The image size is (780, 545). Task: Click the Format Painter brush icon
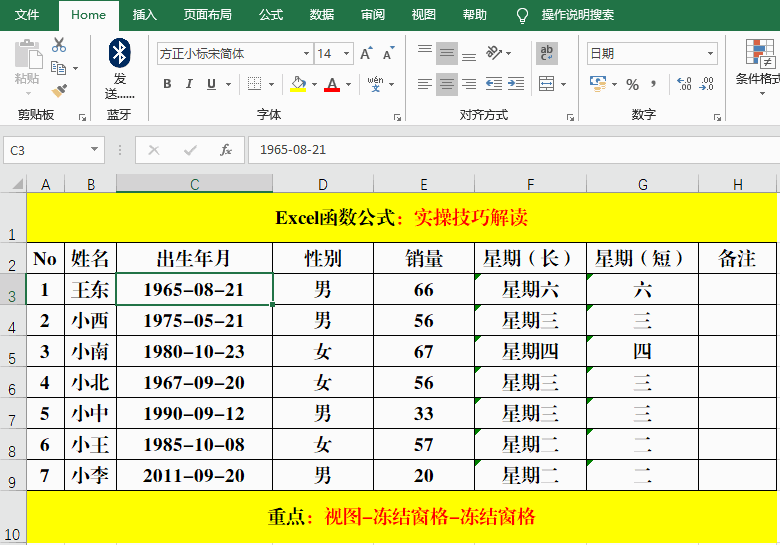pyautogui.click(x=59, y=90)
